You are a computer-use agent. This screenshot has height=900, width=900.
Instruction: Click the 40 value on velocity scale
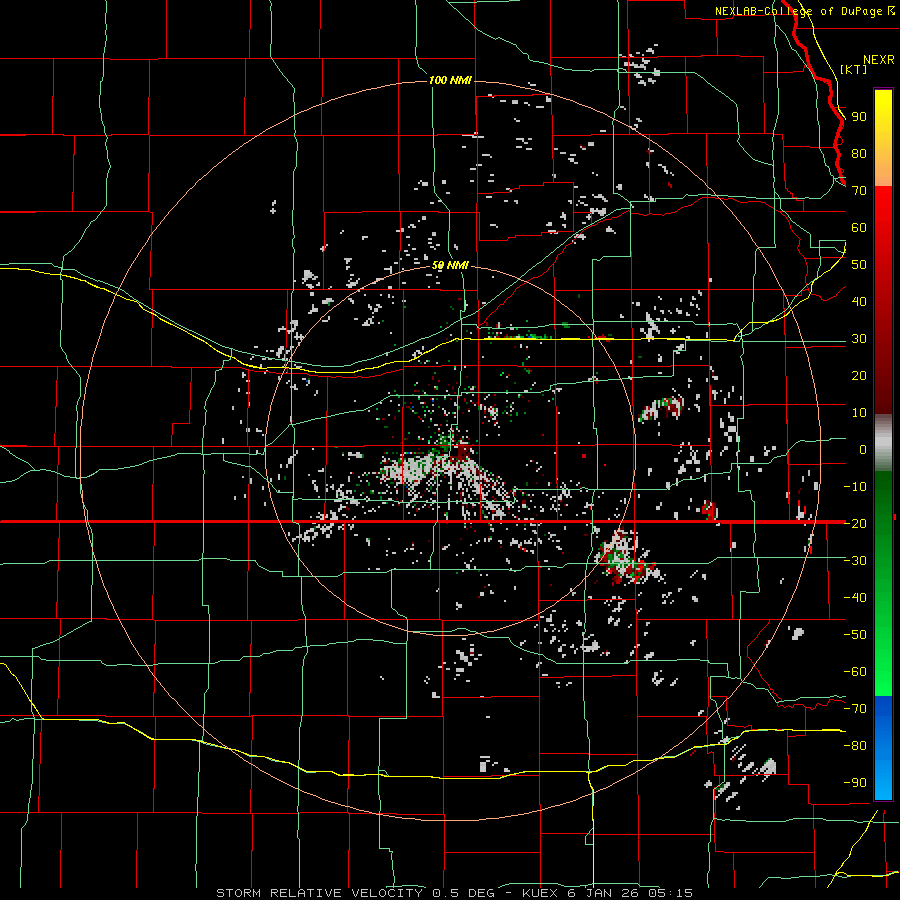pos(859,302)
